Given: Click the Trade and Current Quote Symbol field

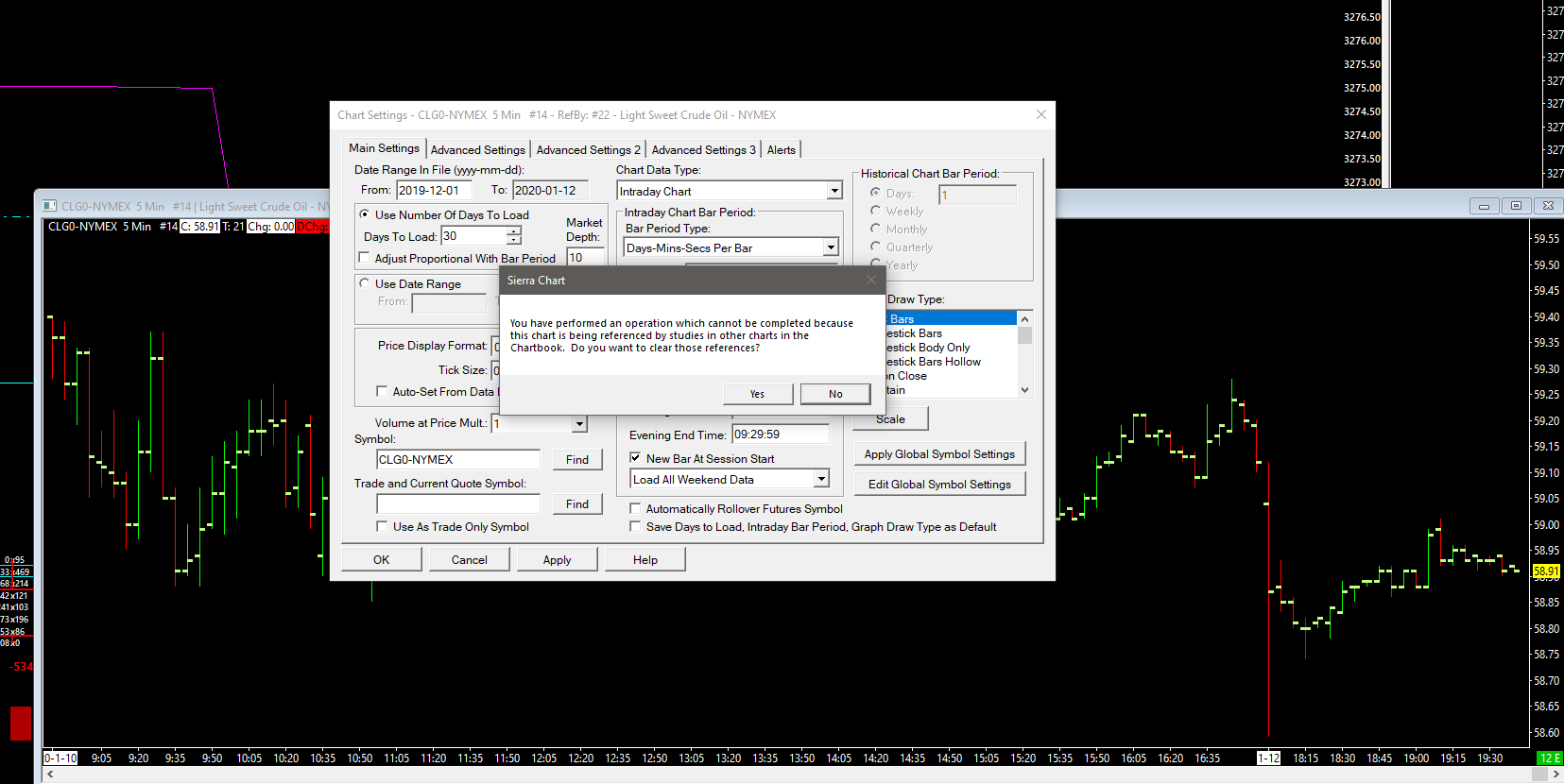Looking at the screenshot, I should tap(458, 503).
